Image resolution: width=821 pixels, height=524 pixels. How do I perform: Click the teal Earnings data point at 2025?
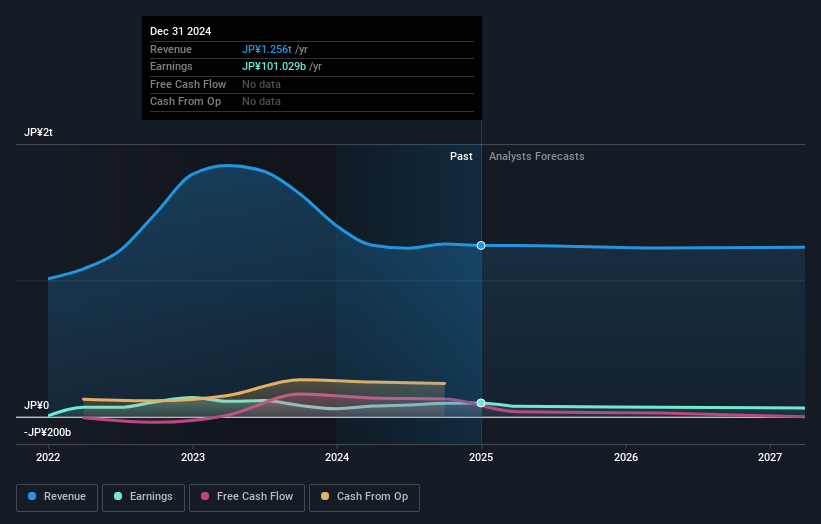[x=481, y=403]
